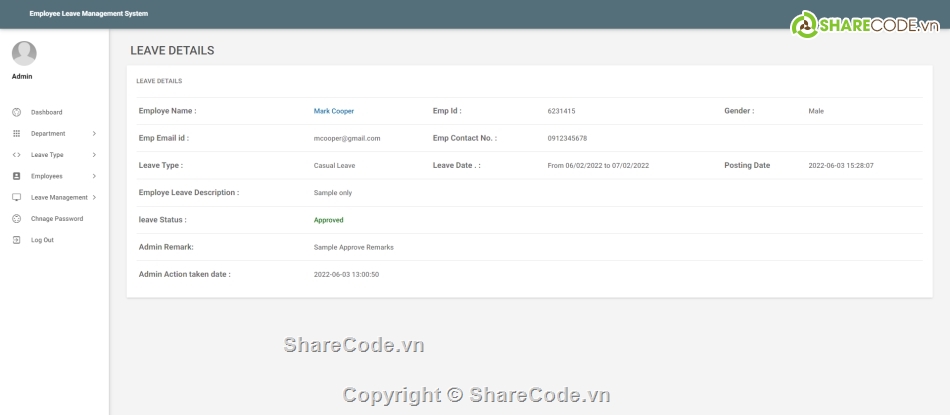Click the Admin profile avatar
Image resolution: width=950 pixels, height=415 pixels.
point(24,53)
